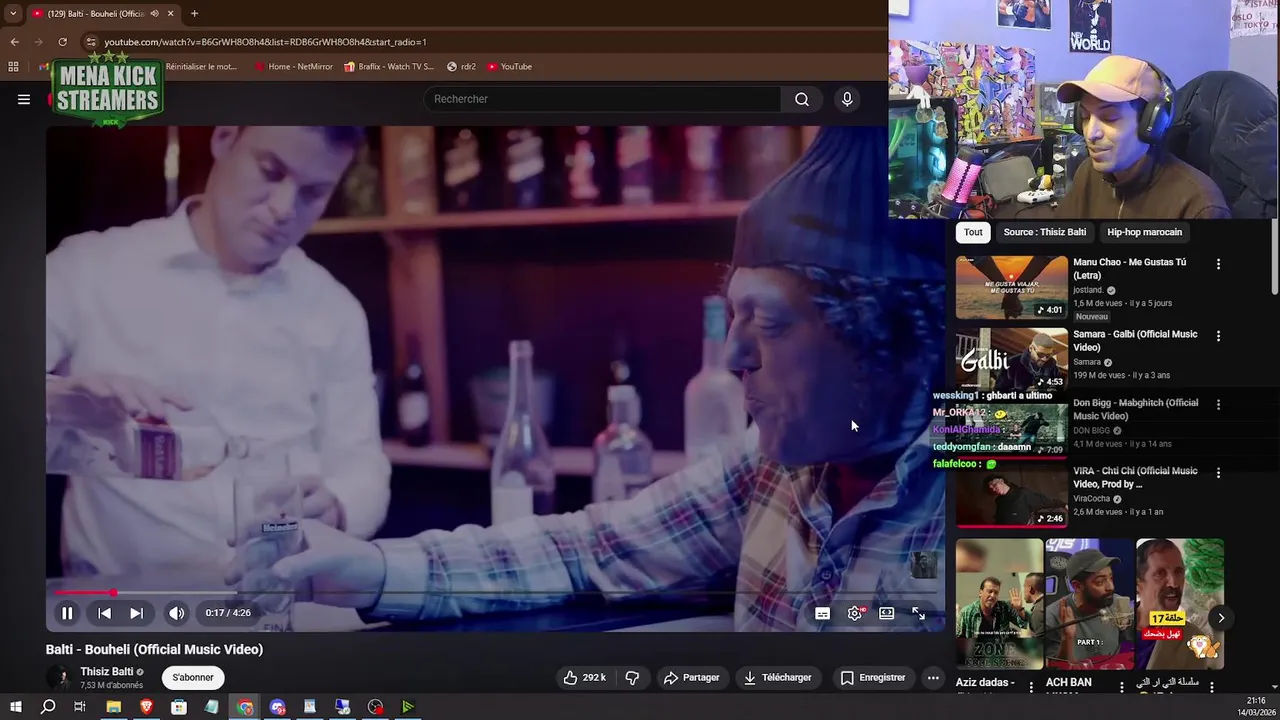Like the video (292 k)
The image size is (1280, 720).
pos(585,677)
